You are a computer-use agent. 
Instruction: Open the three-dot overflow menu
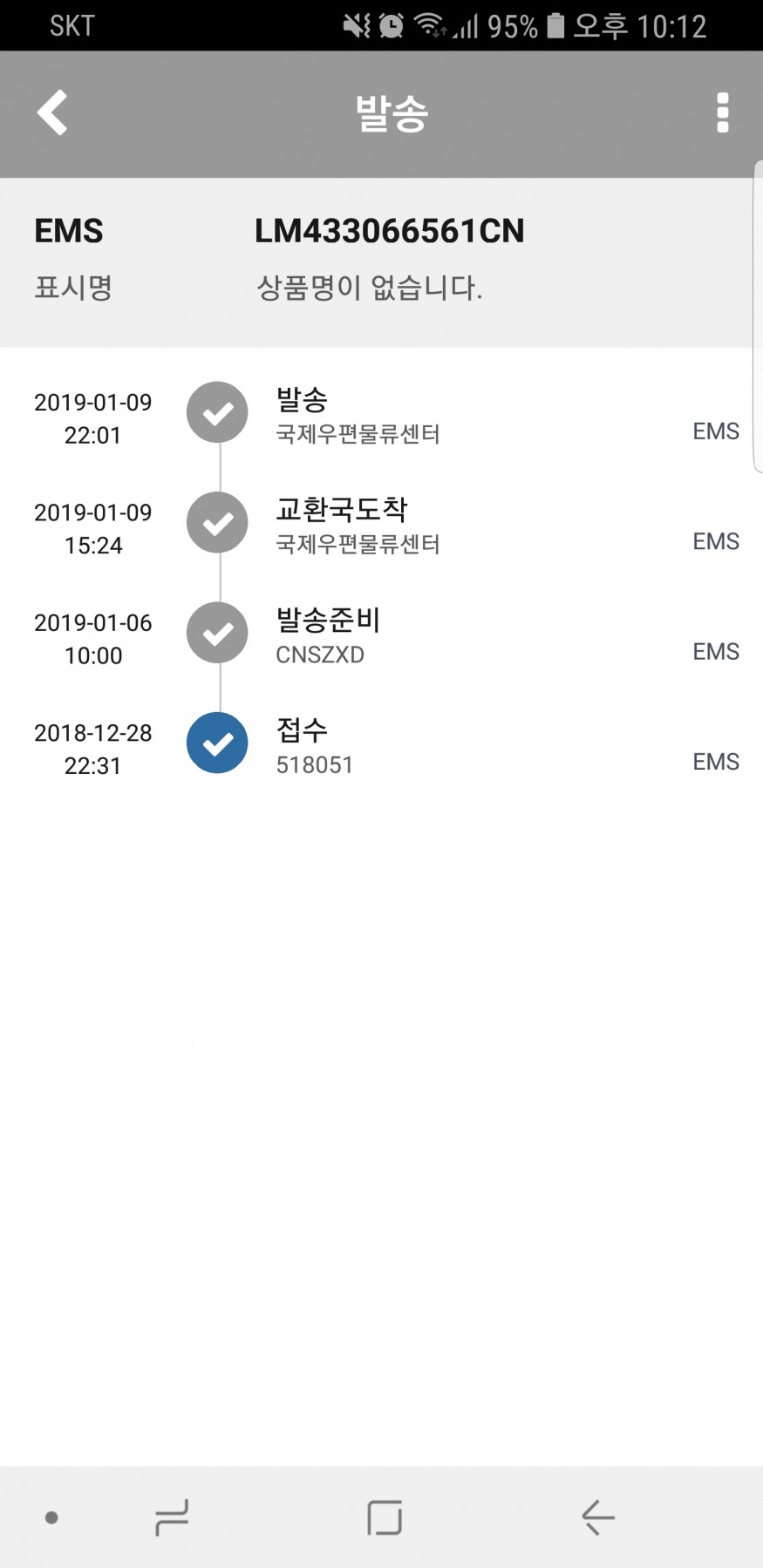point(722,113)
